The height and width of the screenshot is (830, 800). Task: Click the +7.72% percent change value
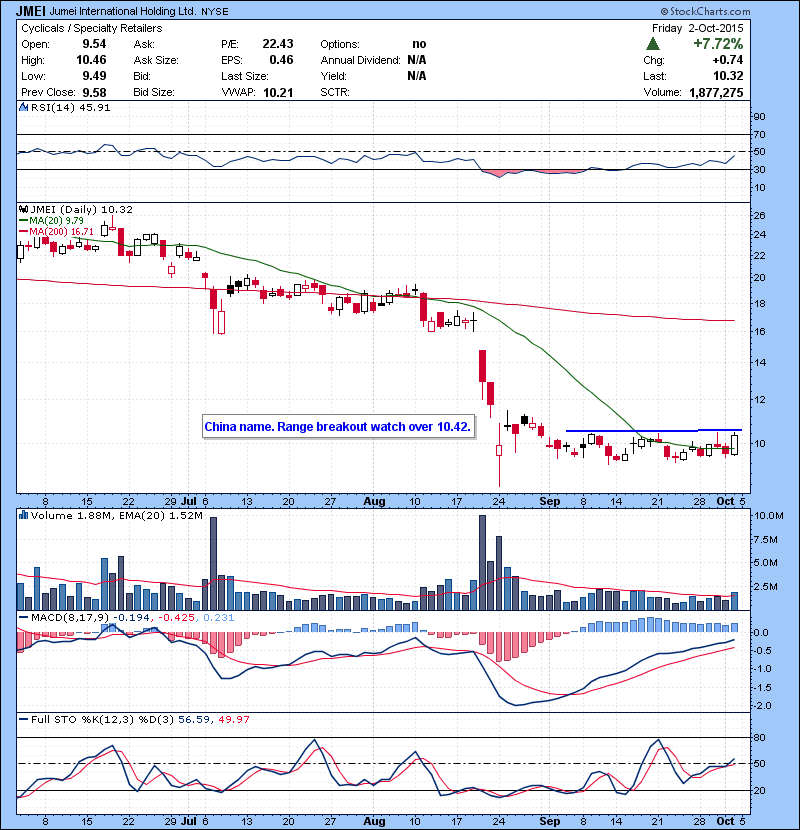718,44
